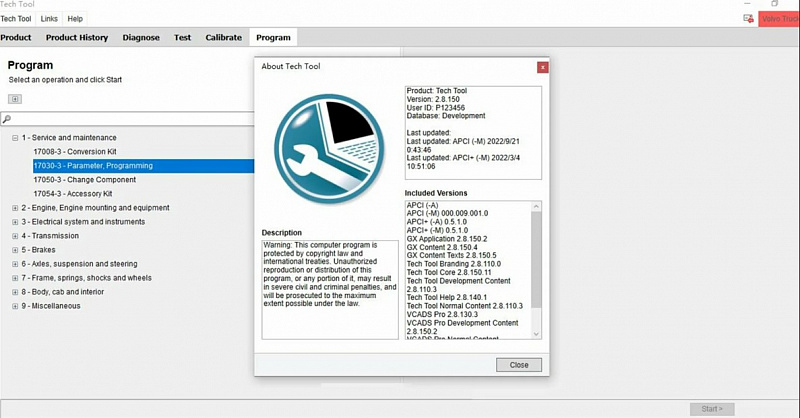
Task: Switch to the Diagnose tab
Action: coord(141,37)
